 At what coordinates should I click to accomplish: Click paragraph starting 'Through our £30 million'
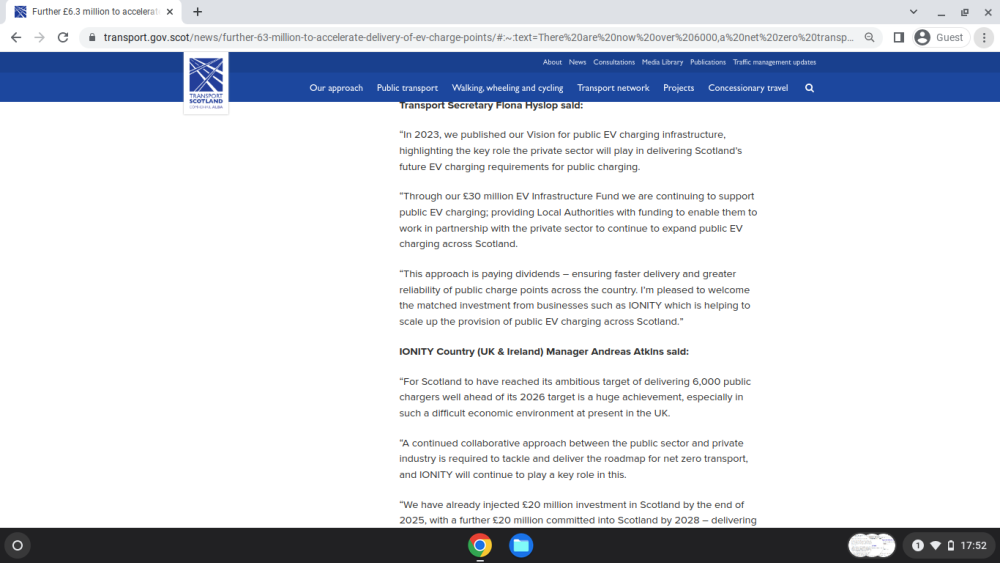click(578, 220)
